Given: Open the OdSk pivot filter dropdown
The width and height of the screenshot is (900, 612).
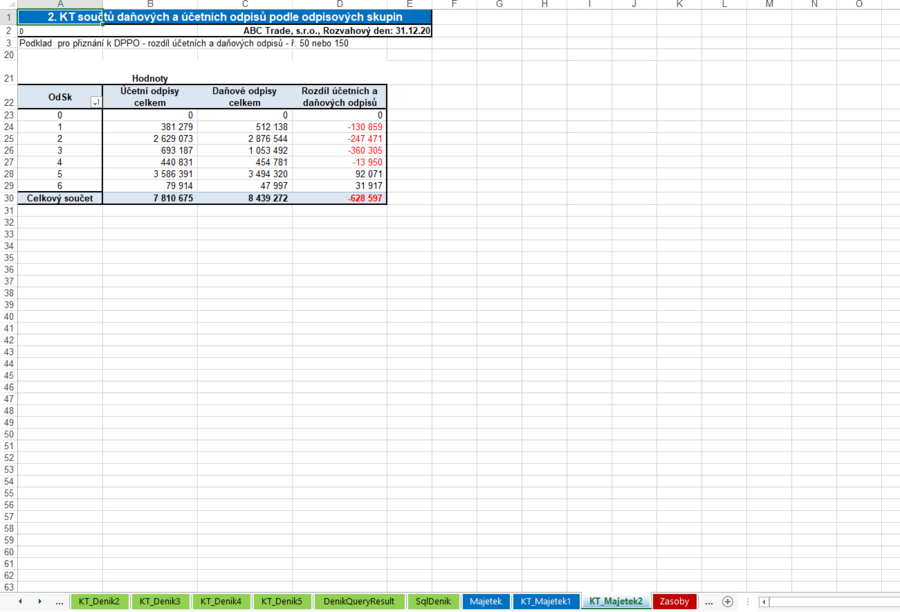Looking at the screenshot, I should pos(96,102).
